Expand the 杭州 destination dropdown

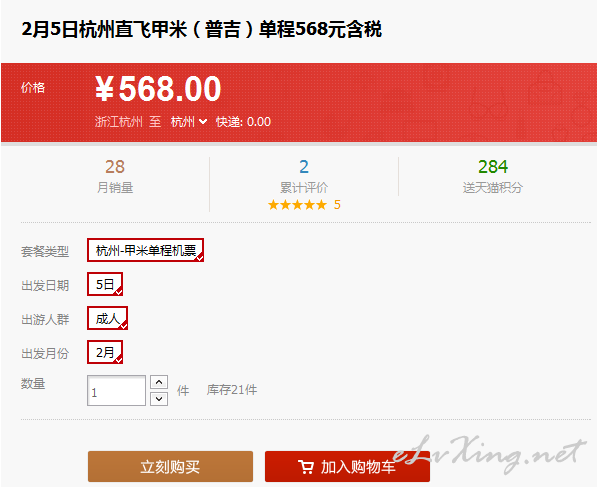click(189, 122)
